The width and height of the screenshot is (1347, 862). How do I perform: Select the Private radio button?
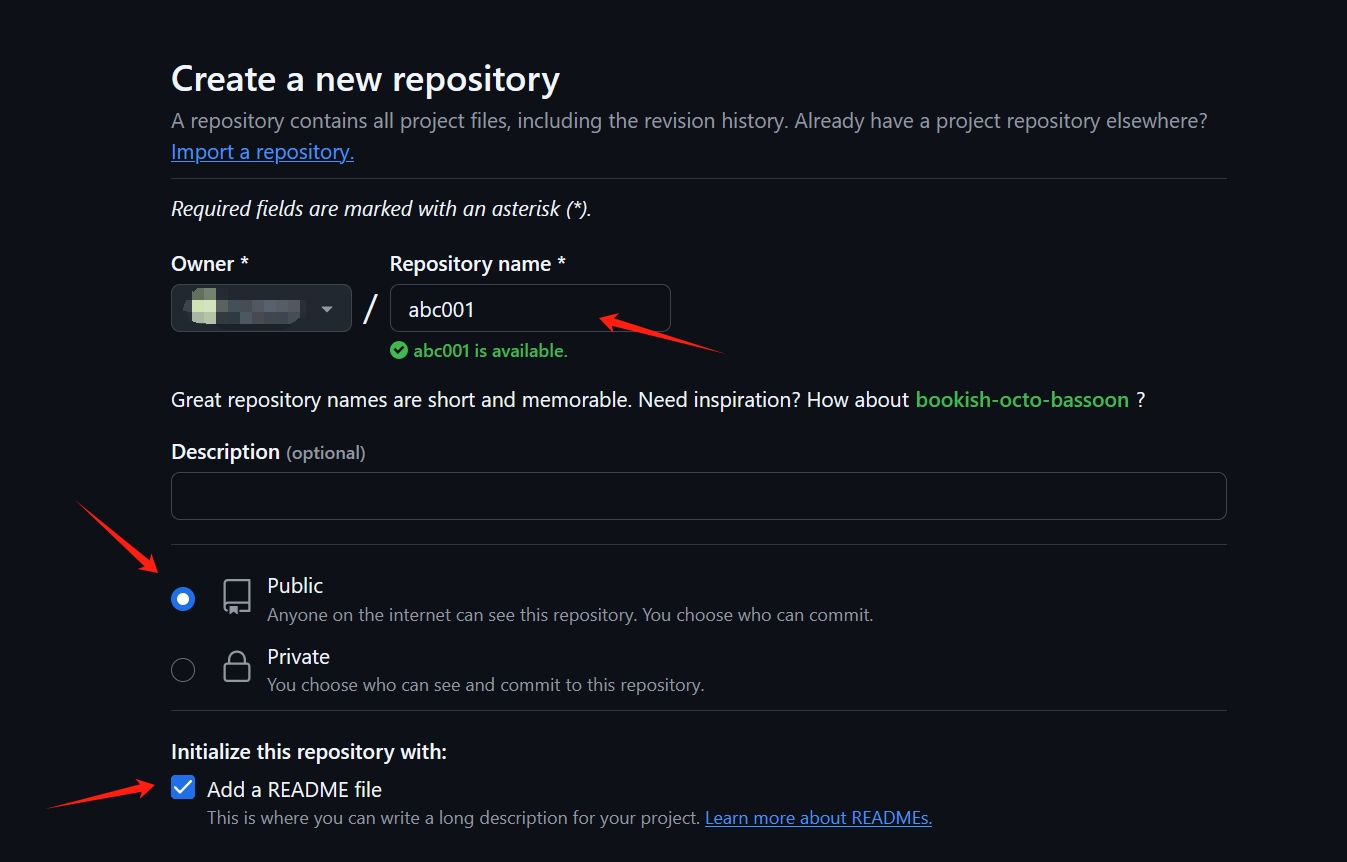[183, 670]
